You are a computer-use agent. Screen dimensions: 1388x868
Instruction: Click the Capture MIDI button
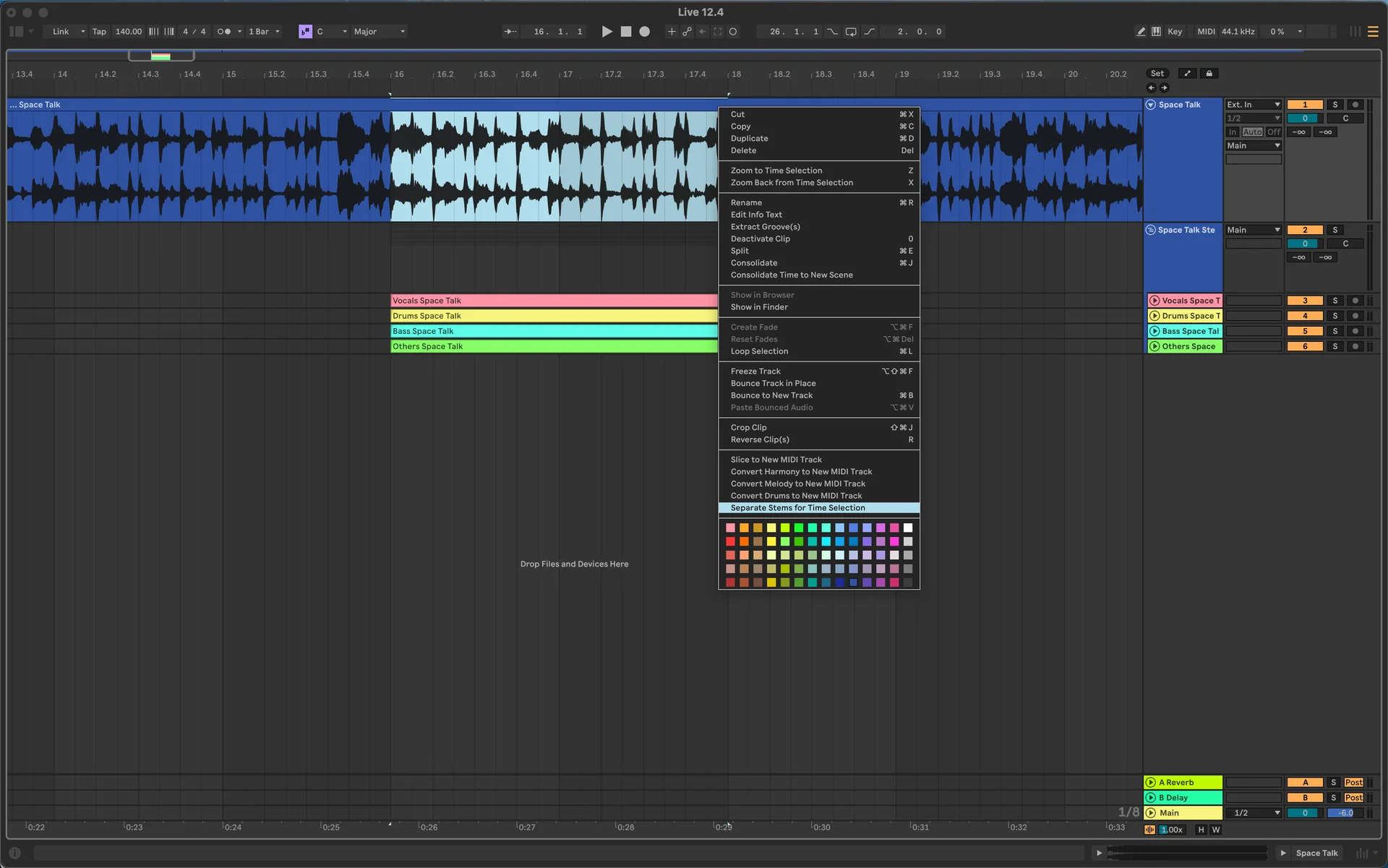[x=718, y=32]
